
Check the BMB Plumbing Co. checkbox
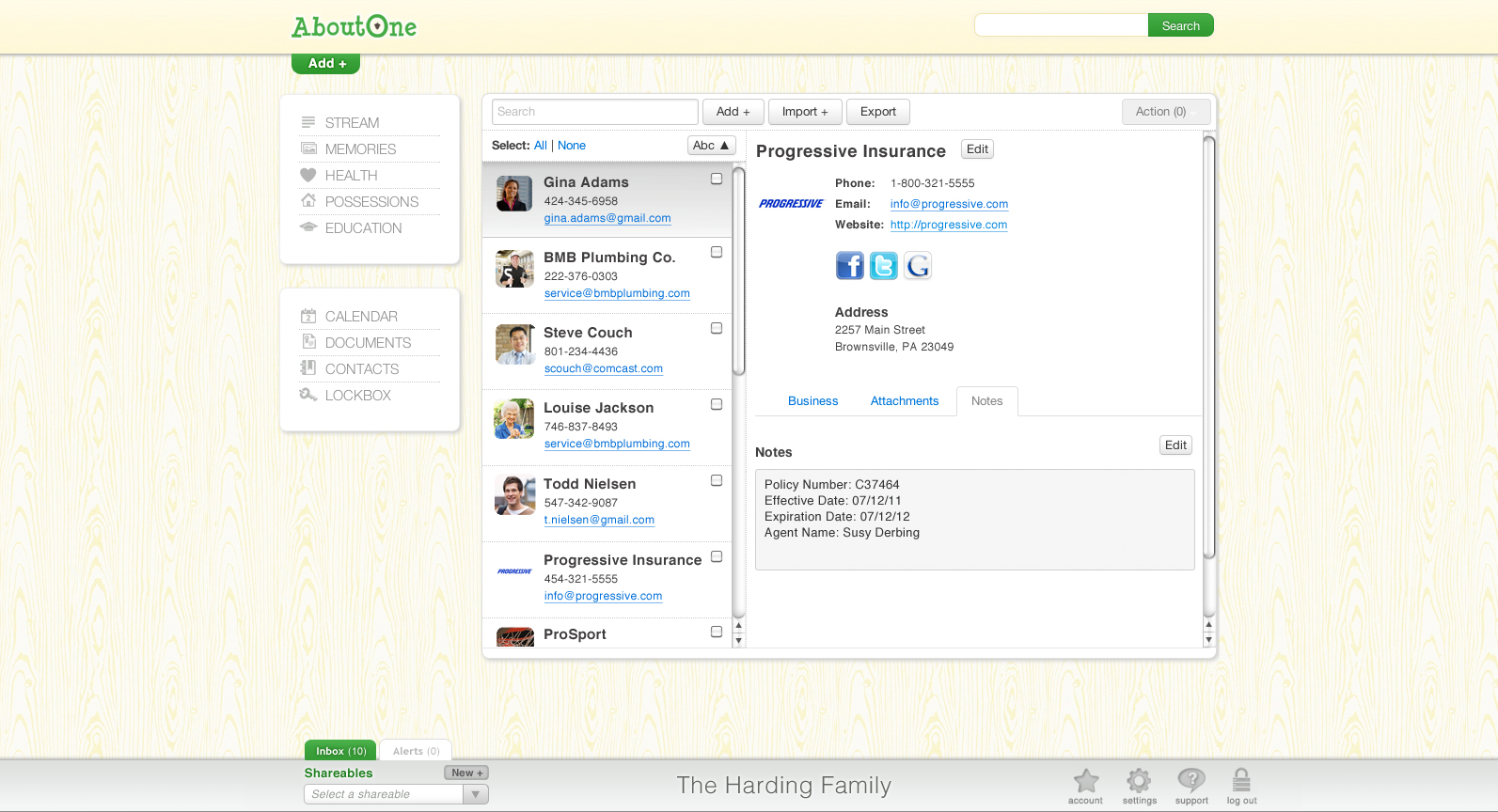(717, 252)
